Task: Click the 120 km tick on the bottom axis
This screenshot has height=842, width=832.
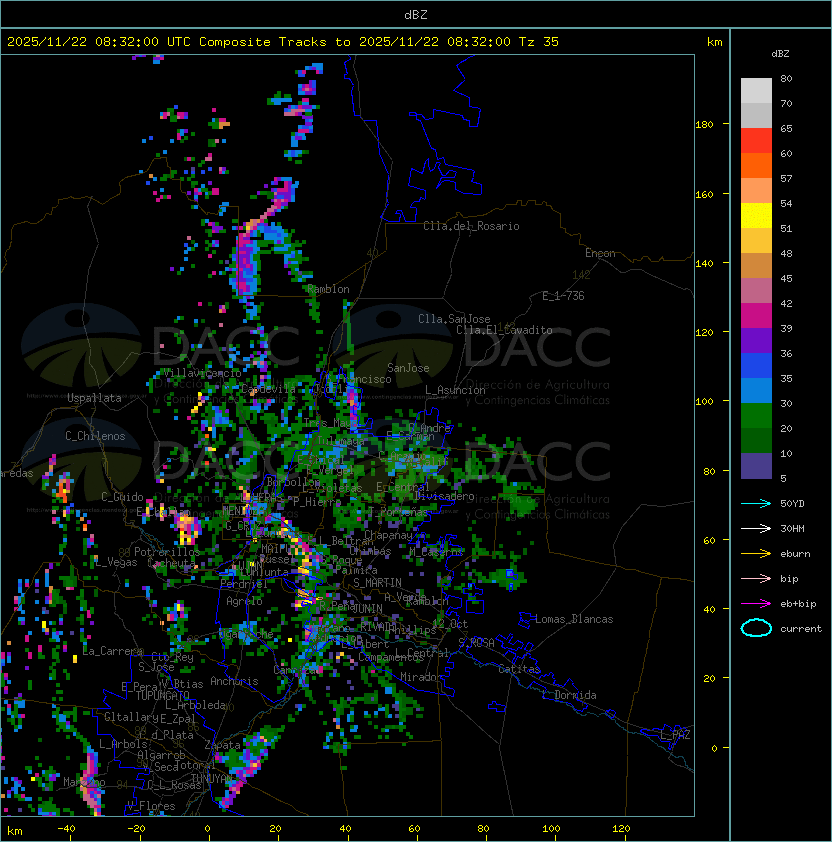Action: (x=621, y=829)
